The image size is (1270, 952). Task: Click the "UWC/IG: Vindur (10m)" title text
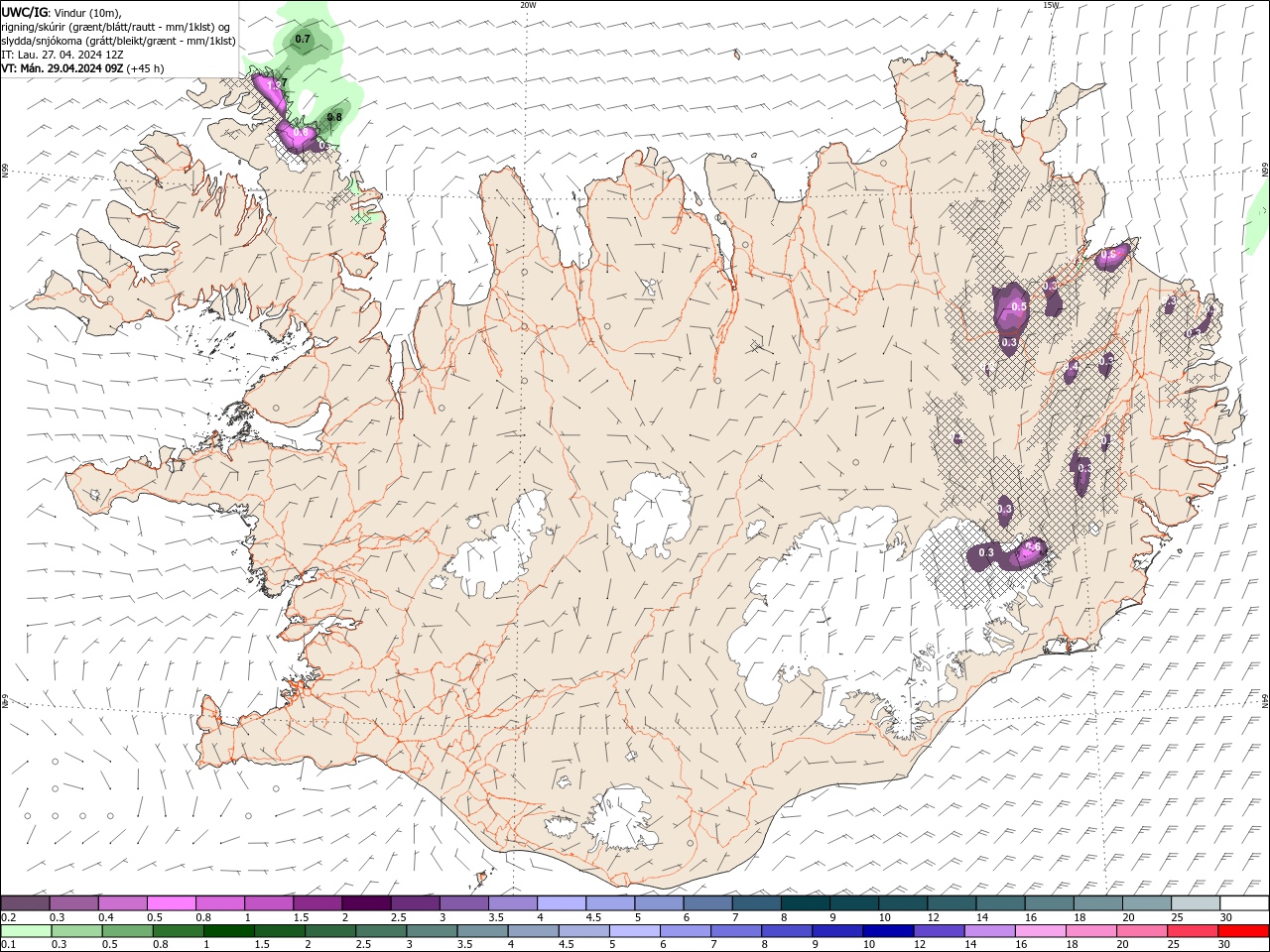point(61,12)
